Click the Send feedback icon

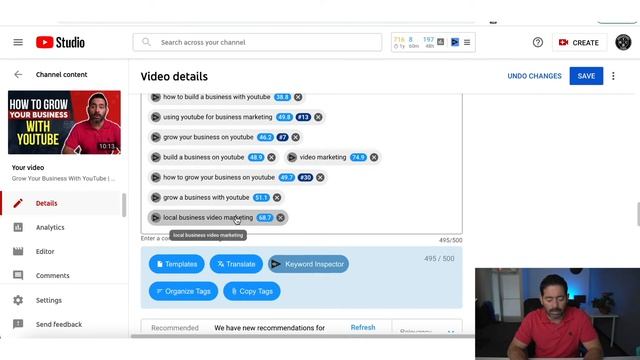point(18,324)
